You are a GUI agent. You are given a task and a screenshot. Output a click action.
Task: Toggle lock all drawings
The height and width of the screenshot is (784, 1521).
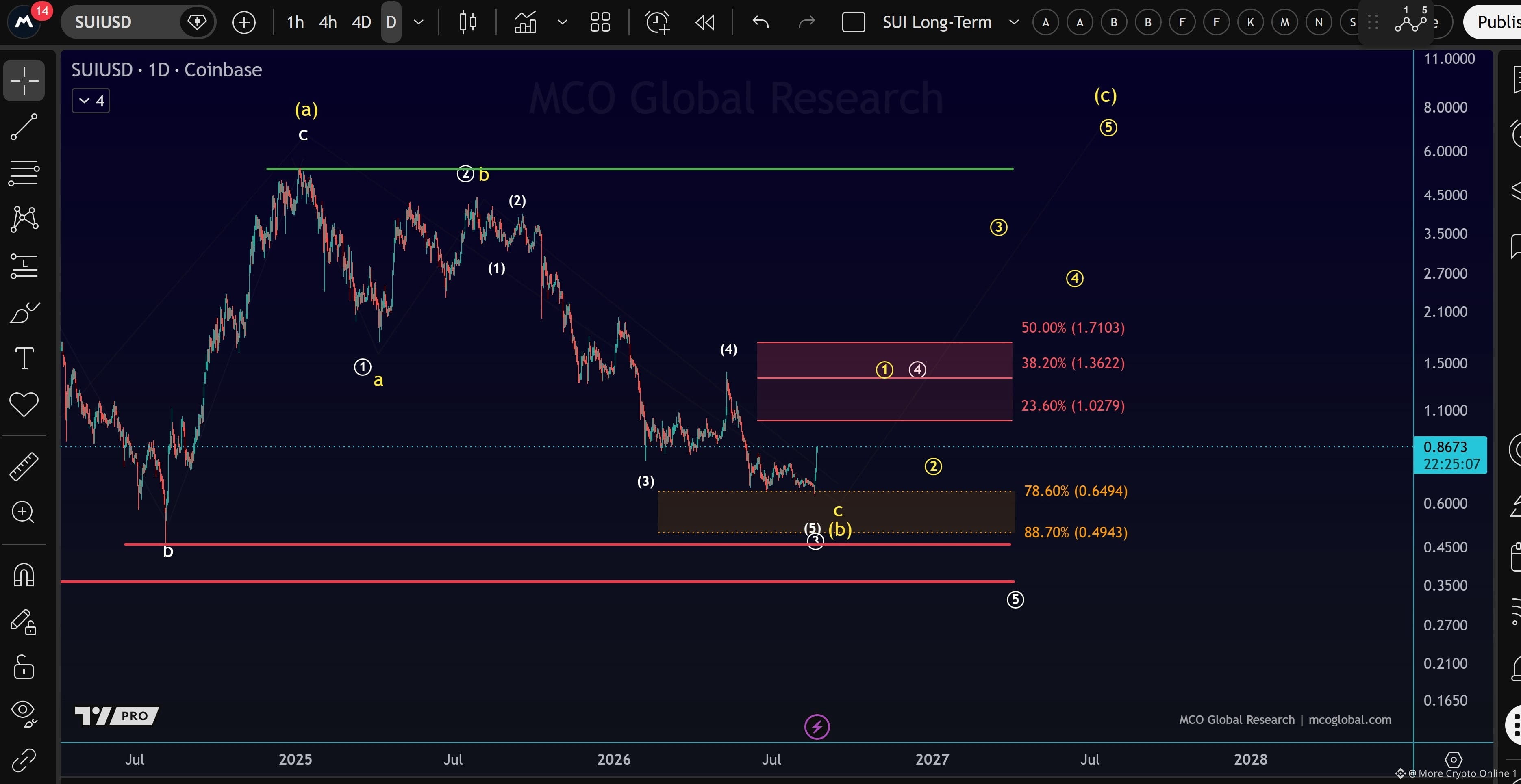pyautogui.click(x=24, y=667)
